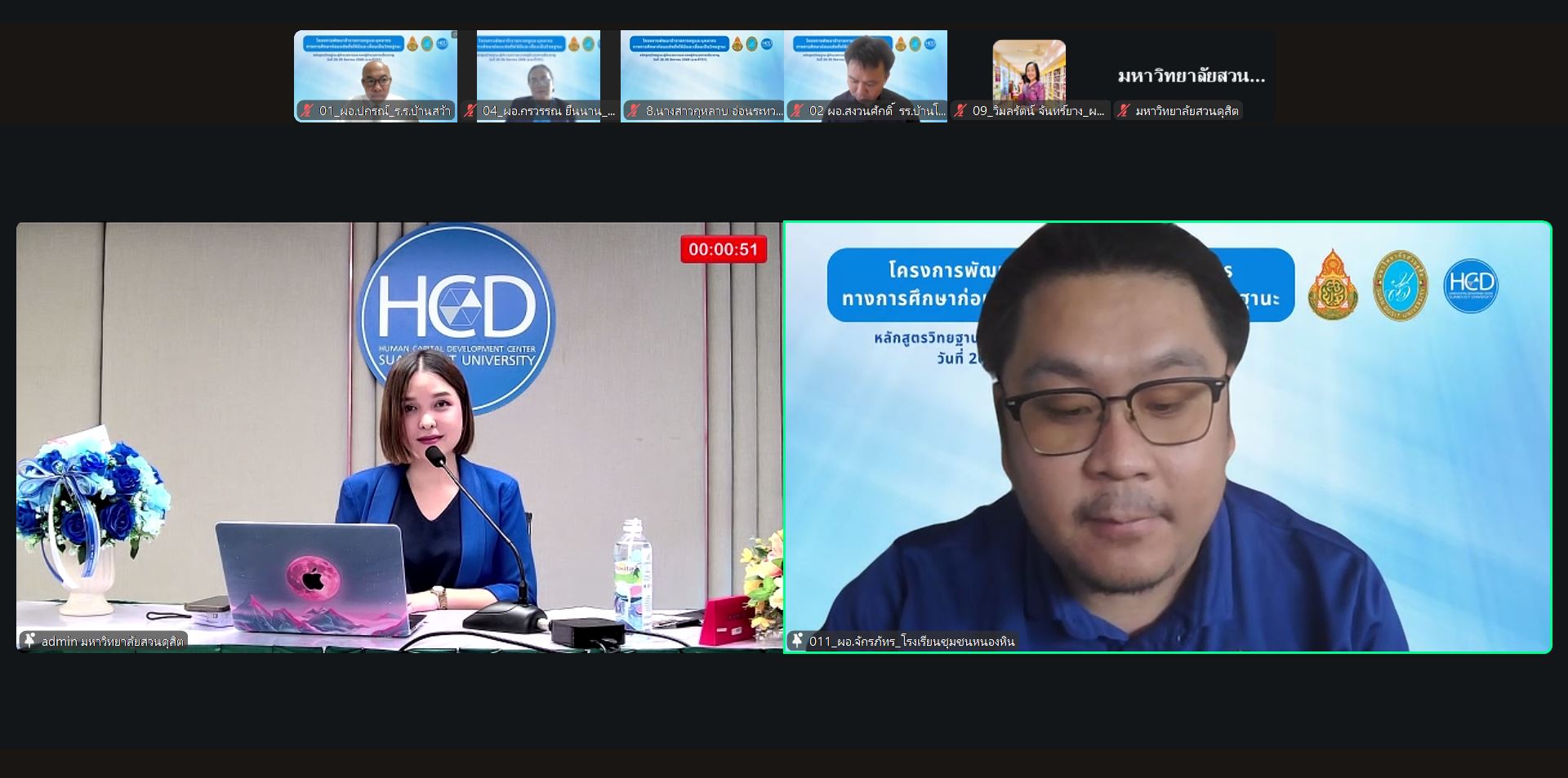Click muted mic icon of 04_ผอ.กรวรรณ

coord(470,111)
